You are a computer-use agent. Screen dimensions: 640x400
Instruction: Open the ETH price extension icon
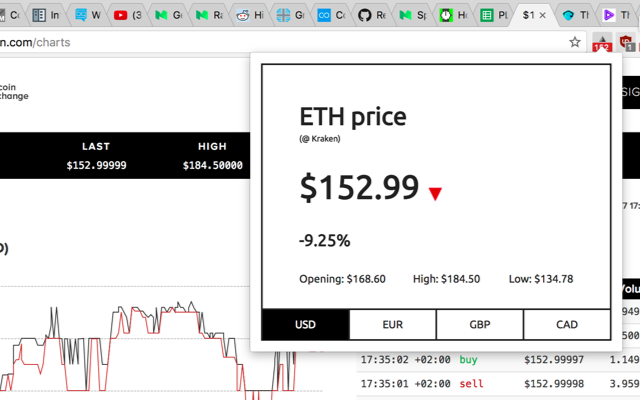(602, 42)
